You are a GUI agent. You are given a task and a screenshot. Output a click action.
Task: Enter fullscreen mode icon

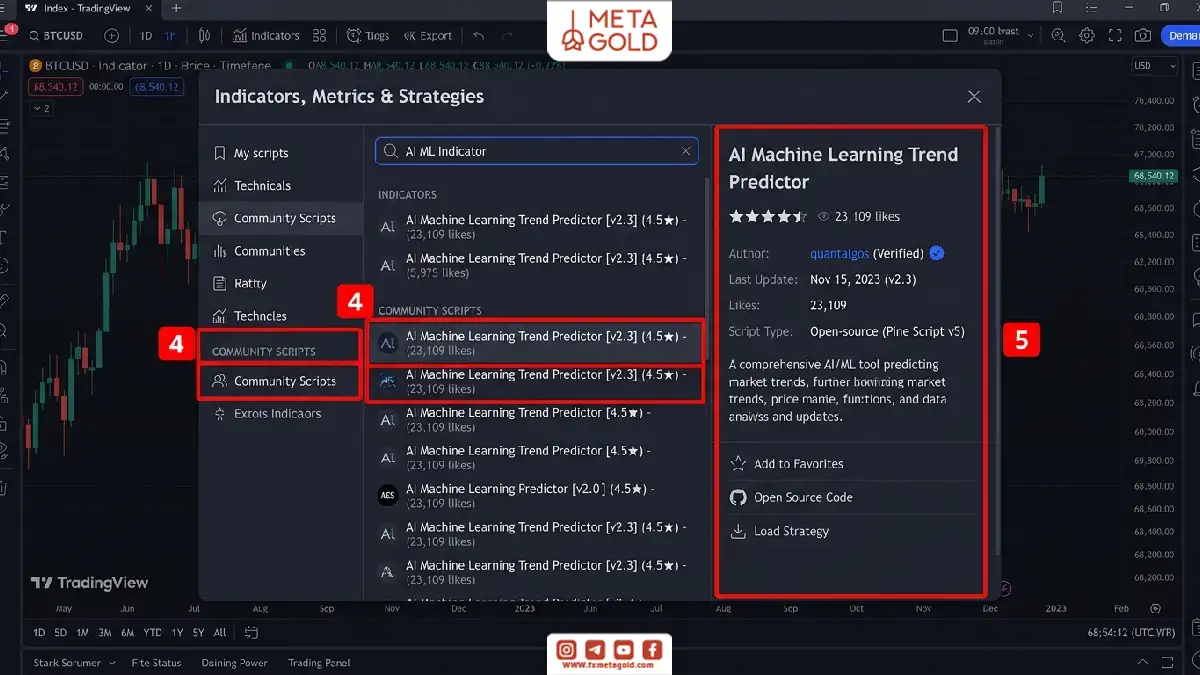point(1115,36)
